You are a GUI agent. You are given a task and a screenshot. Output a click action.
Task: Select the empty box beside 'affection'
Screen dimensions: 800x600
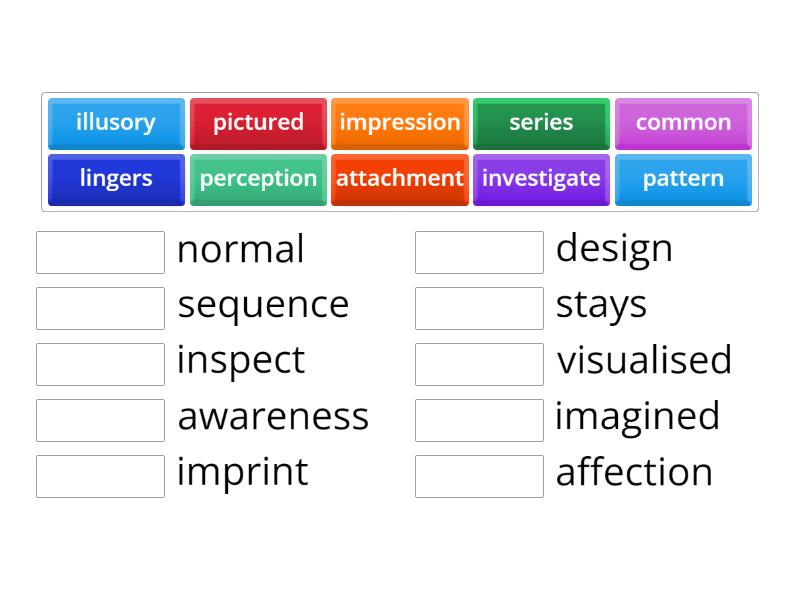click(x=479, y=476)
